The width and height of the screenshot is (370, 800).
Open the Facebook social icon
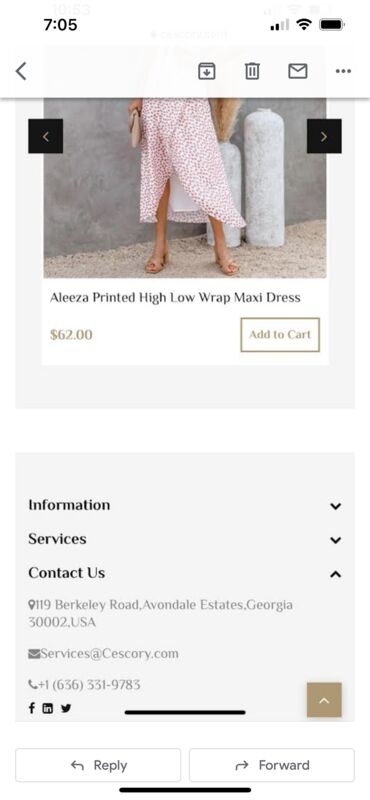[x=32, y=708]
